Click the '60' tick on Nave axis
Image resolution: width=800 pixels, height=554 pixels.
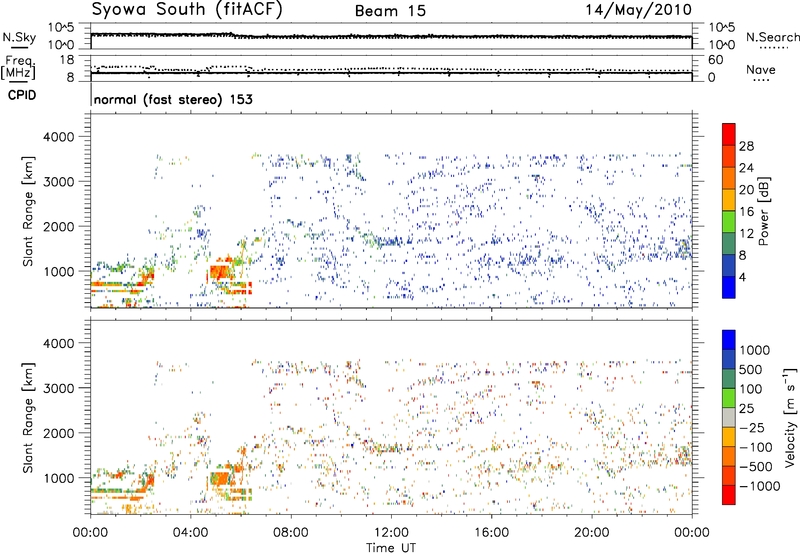tap(715, 60)
